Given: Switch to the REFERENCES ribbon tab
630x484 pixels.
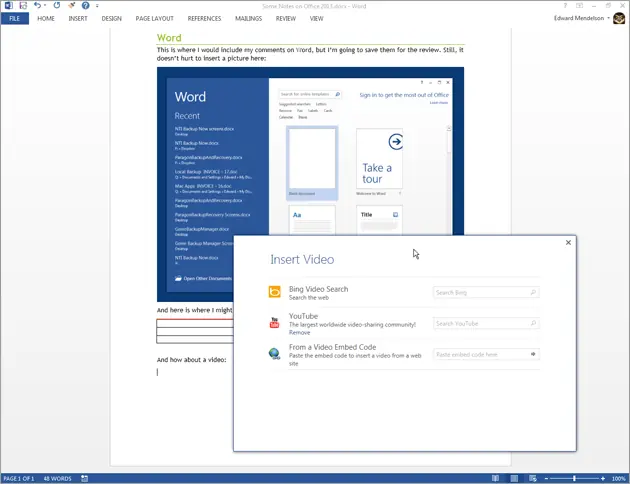Looking at the screenshot, I should tap(204, 18).
